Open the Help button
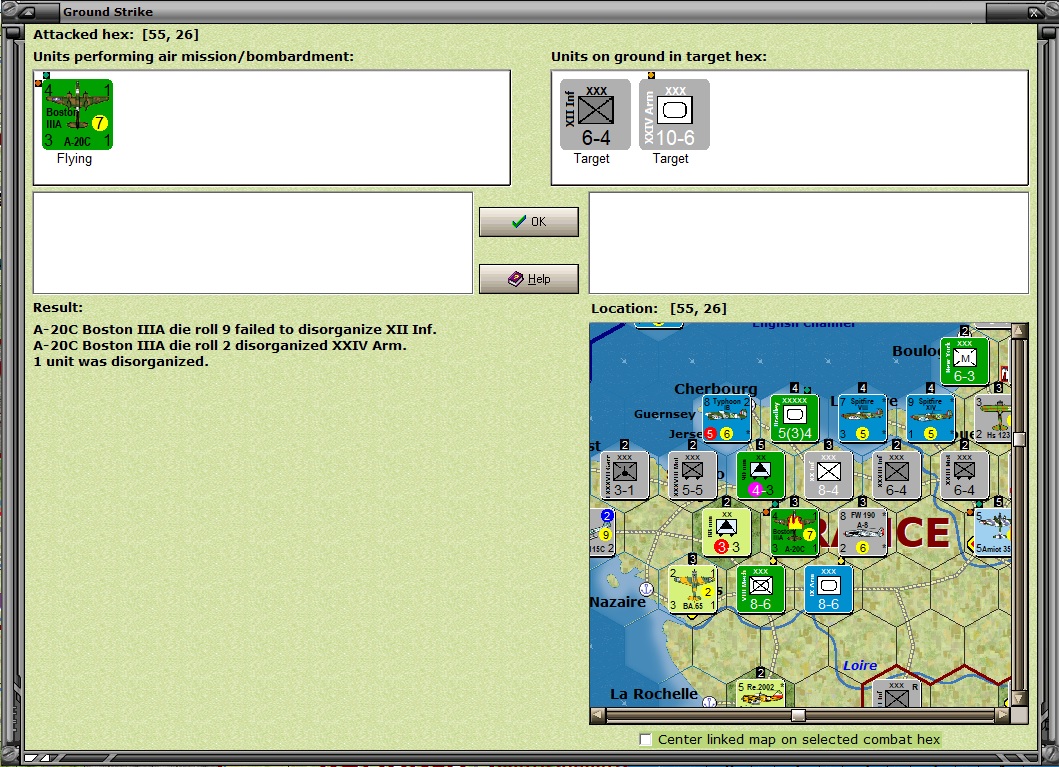 [x=529, y=279]
